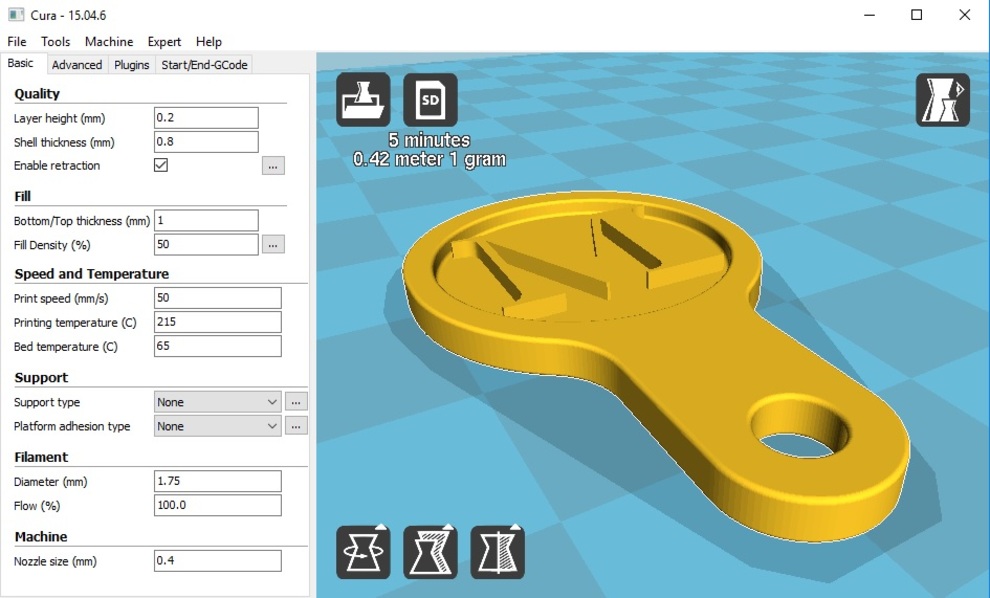Open Support type extra settings button

point(296,402)
